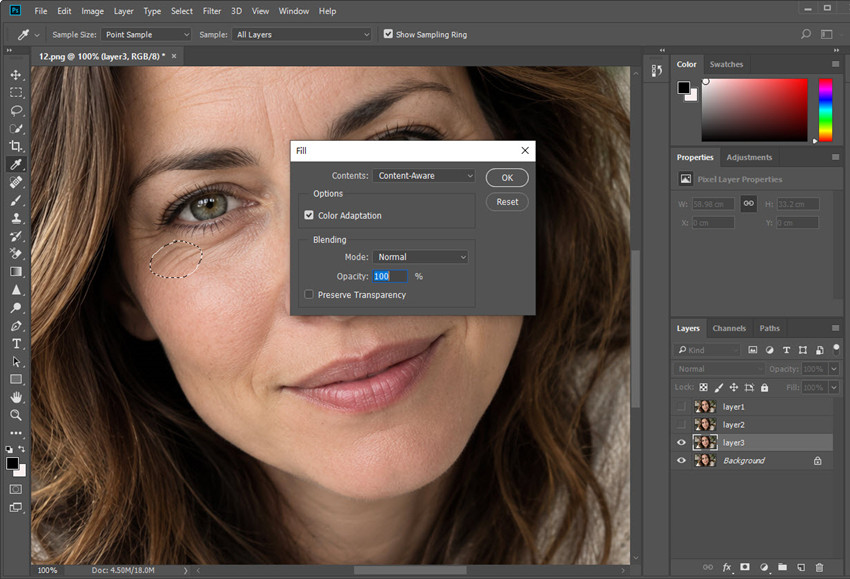The width and height of the screenshot is (850, 579).
Task: Click the Create new layer icon
Action: point(801,567)
